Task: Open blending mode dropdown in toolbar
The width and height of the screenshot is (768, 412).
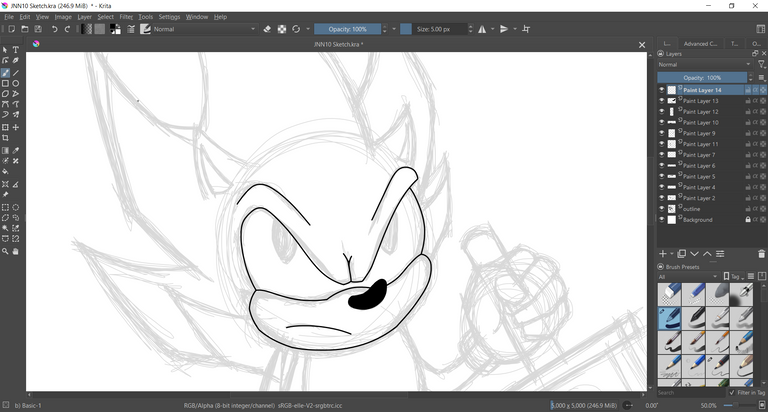Action: coord(205,29)
